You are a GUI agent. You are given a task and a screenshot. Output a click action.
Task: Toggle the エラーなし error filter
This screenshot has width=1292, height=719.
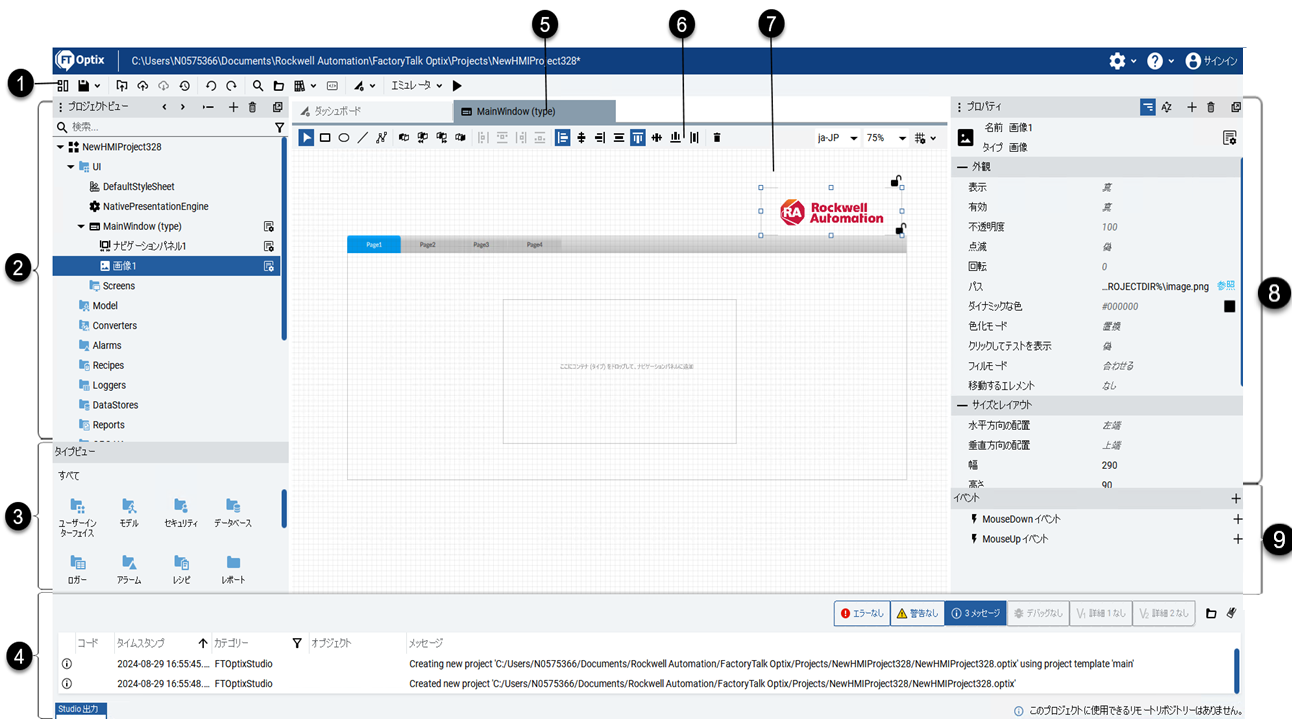[861, 613]
